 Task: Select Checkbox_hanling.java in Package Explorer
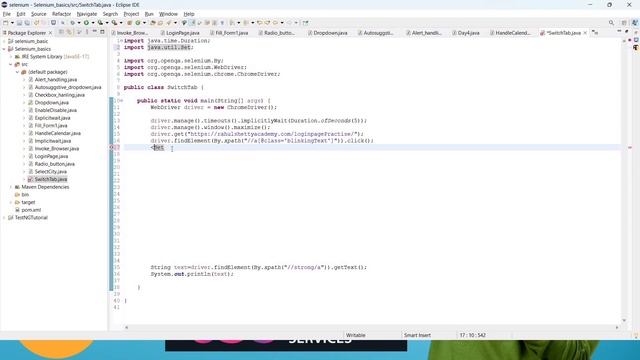tap(60, 95)
